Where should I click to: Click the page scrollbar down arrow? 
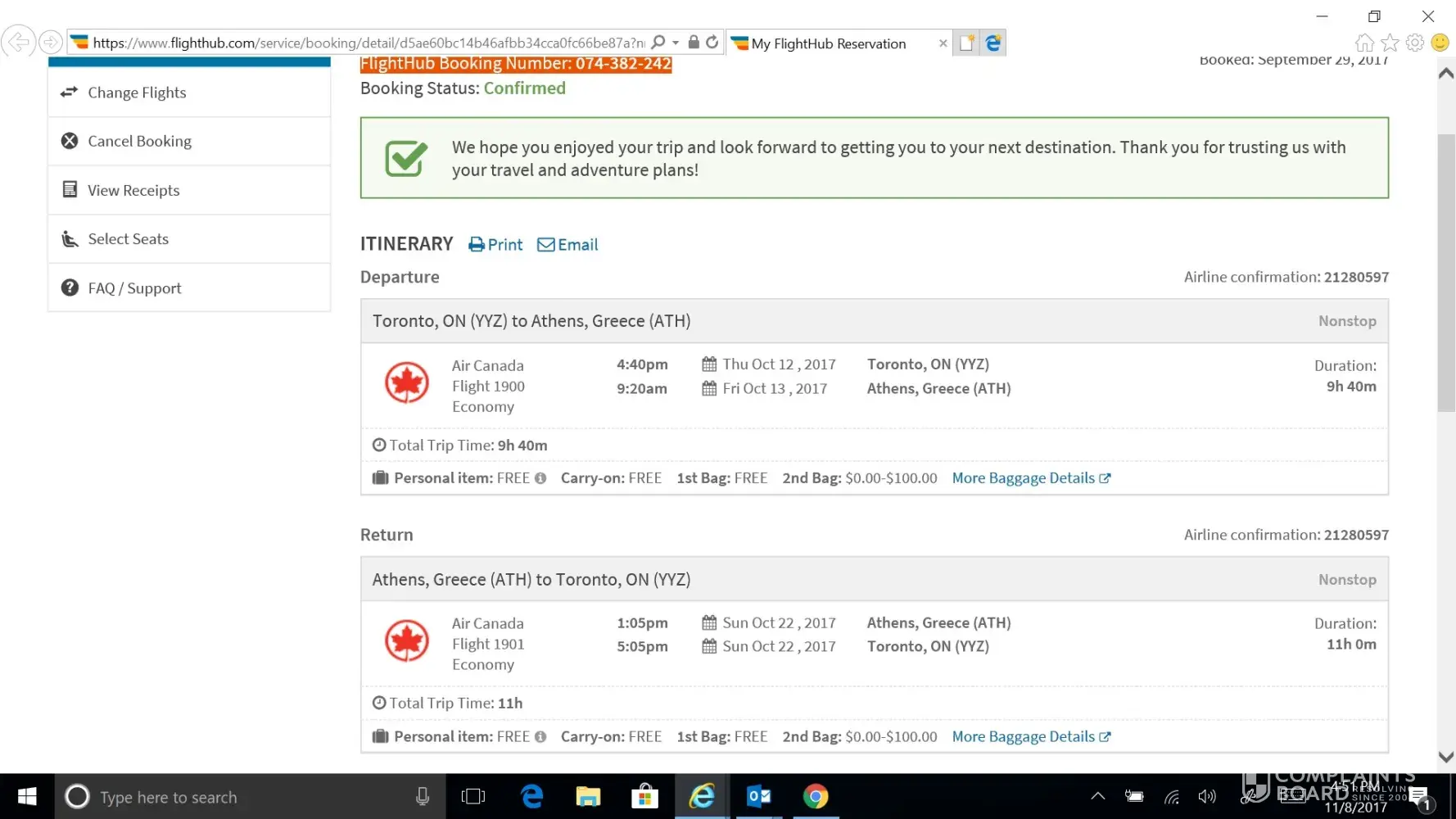[1446, 758]
